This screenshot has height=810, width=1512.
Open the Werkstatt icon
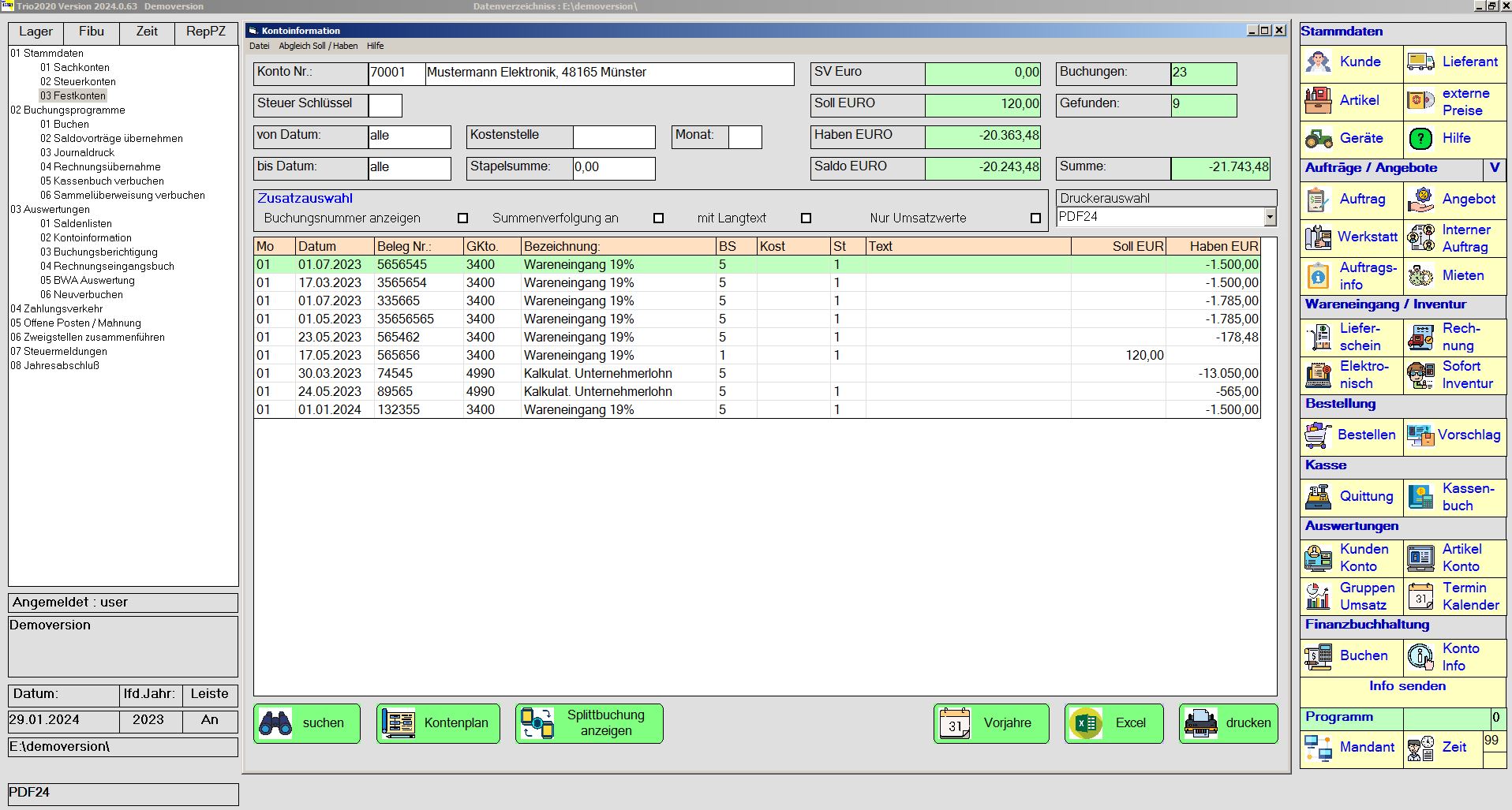1318,237
